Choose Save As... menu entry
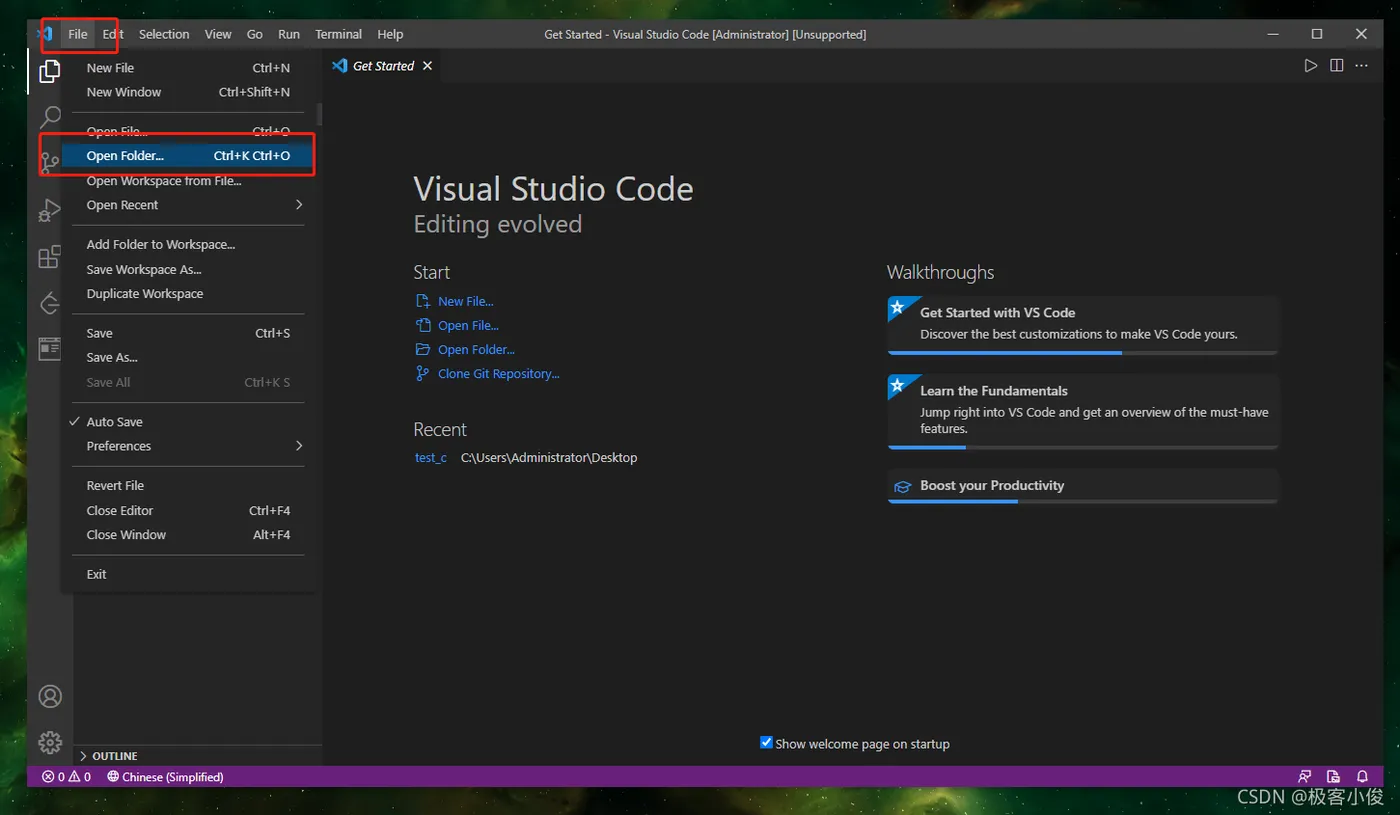The height and width of the screenshot is (815, 1400). coord(188,357)
